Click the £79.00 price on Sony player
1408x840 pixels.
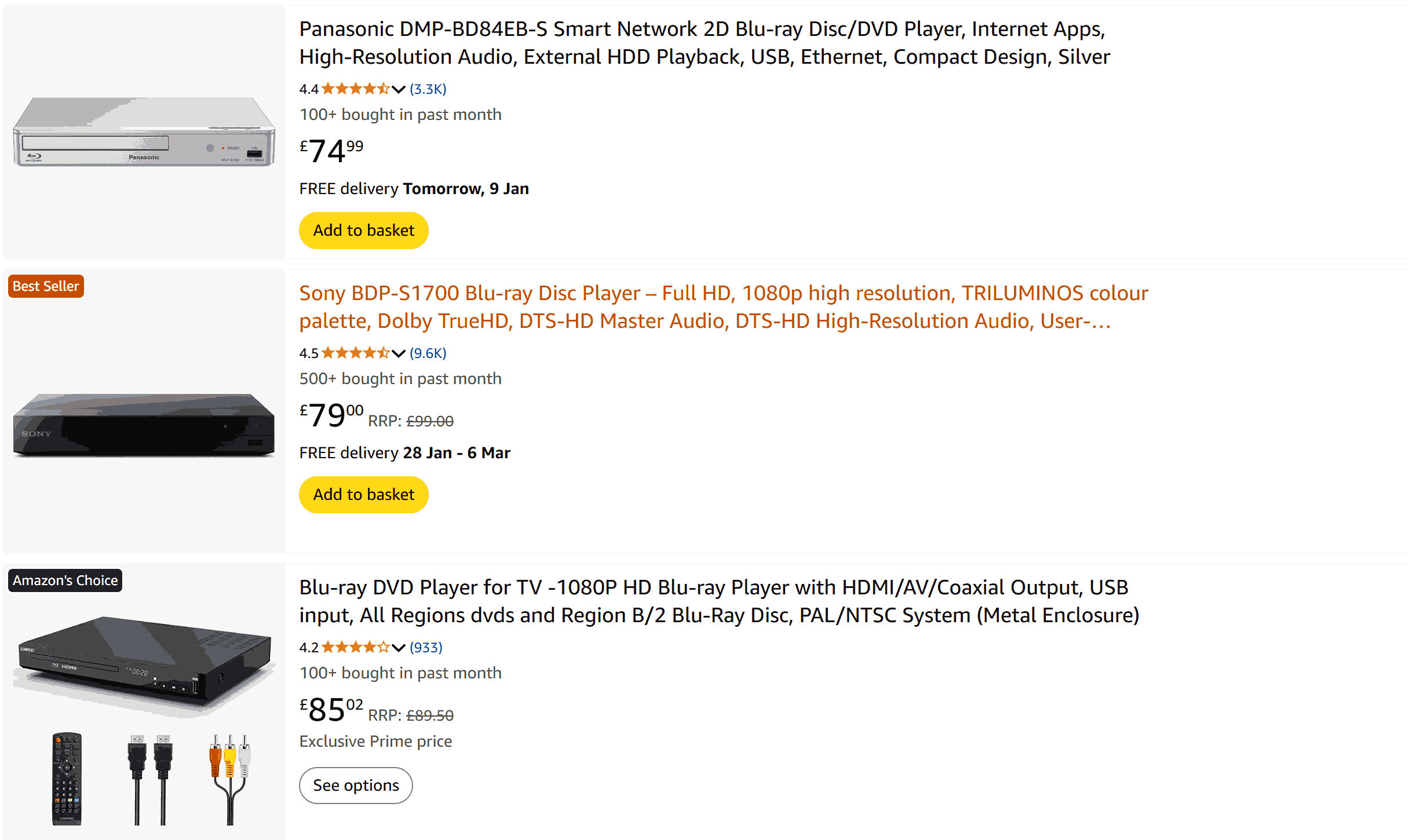331,415
